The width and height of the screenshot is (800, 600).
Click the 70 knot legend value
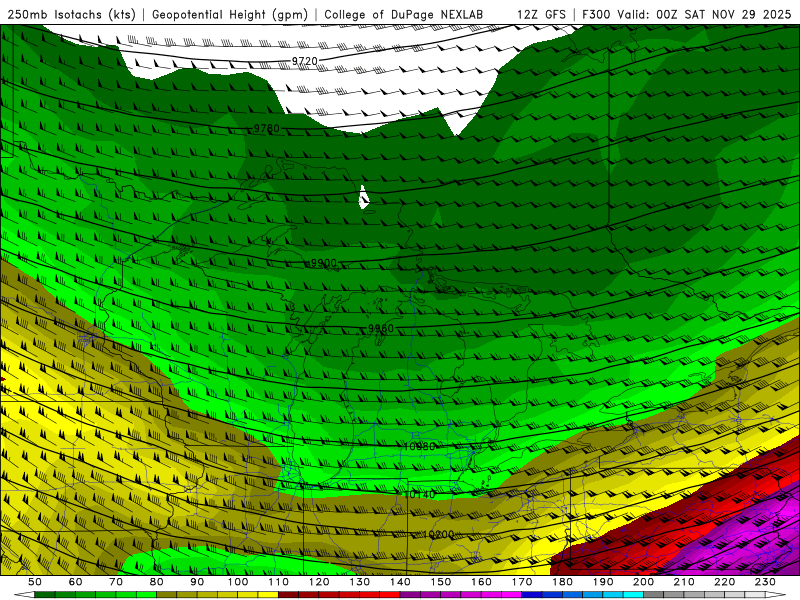[x=116, y=582]
